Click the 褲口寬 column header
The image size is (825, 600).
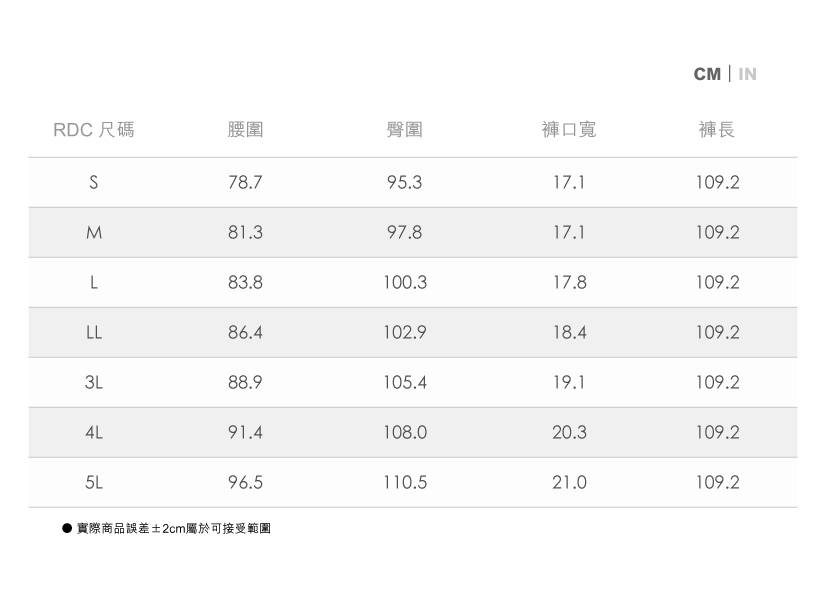[568, 130]
